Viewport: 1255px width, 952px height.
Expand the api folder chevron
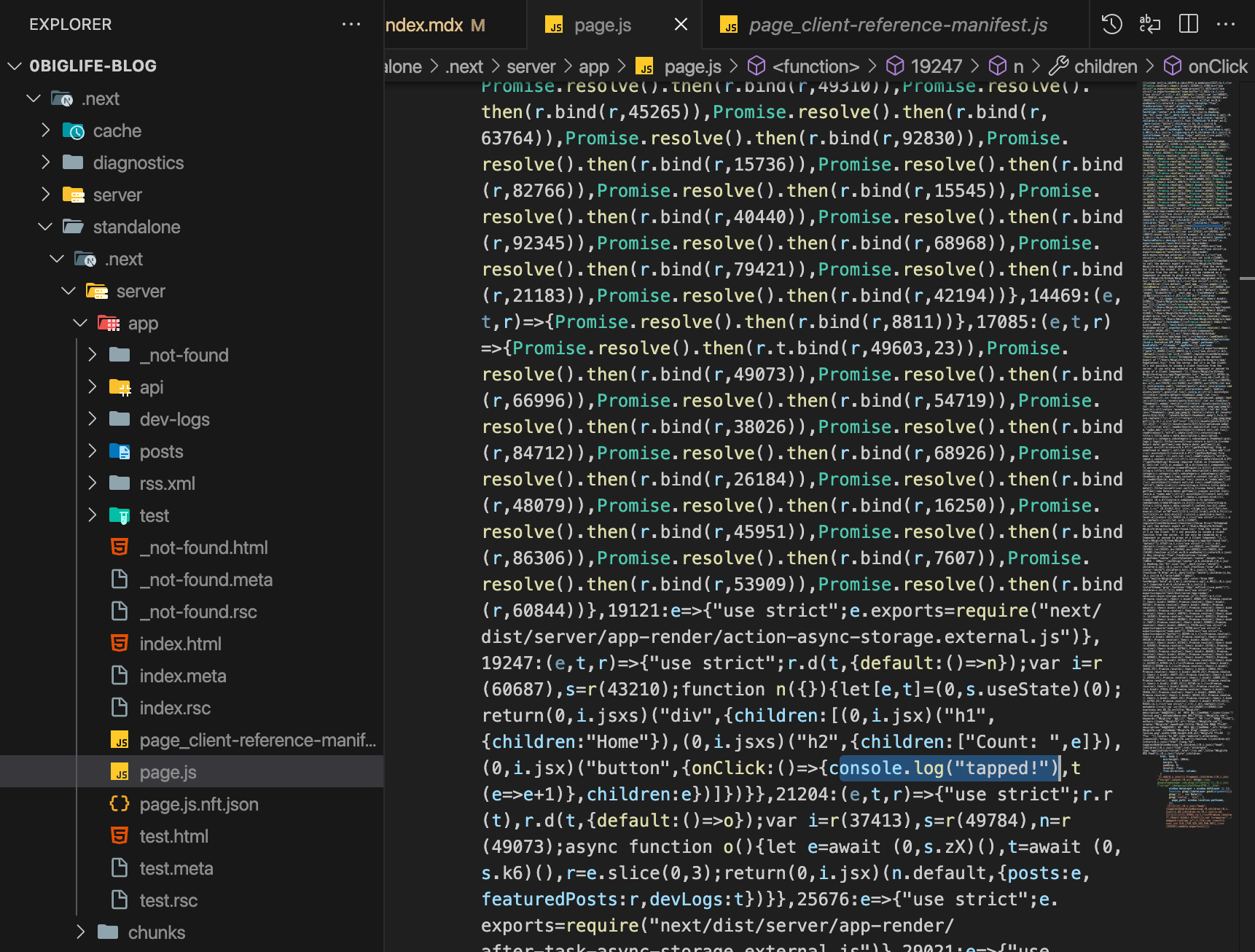click(x=92, y=387)
